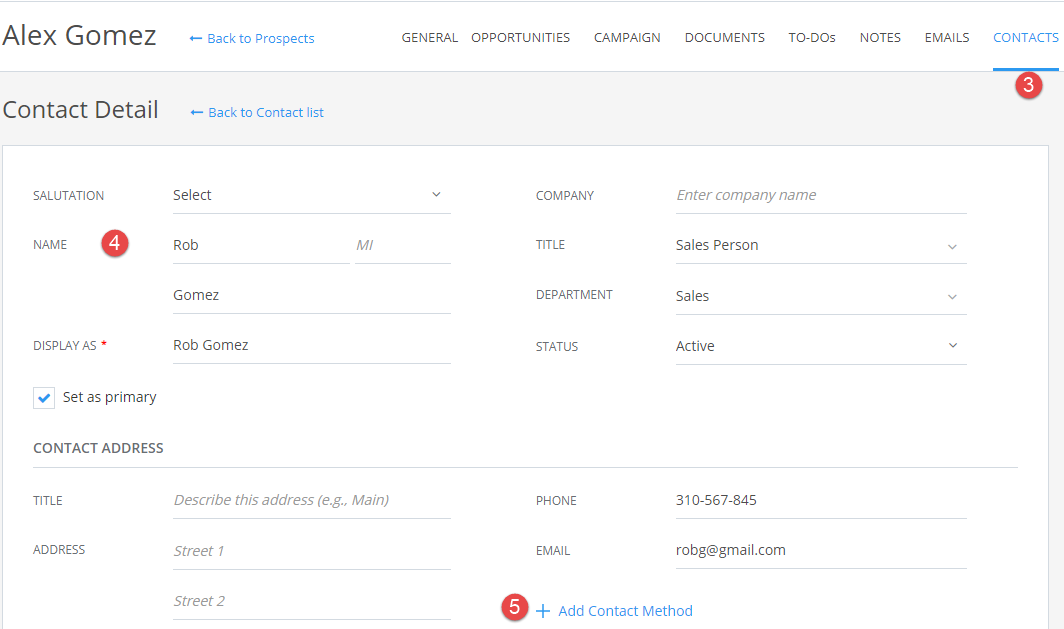The width and height of the screenshot is (1064, 629).
Task: Go to the CAMPAIGN tab
Action: (627, 38)
